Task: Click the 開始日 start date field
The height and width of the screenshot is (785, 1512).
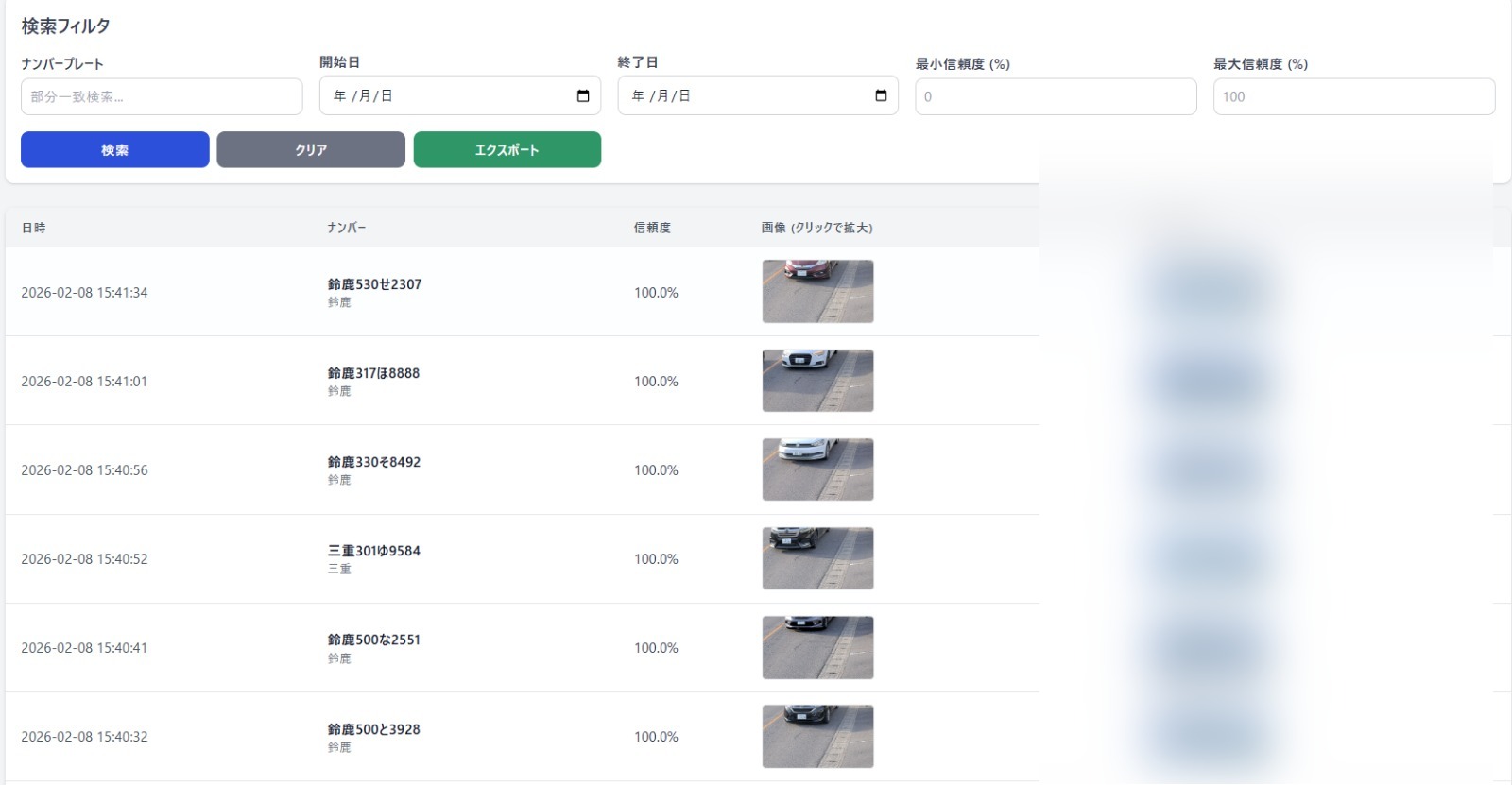Action: click(x=444, y=96)
